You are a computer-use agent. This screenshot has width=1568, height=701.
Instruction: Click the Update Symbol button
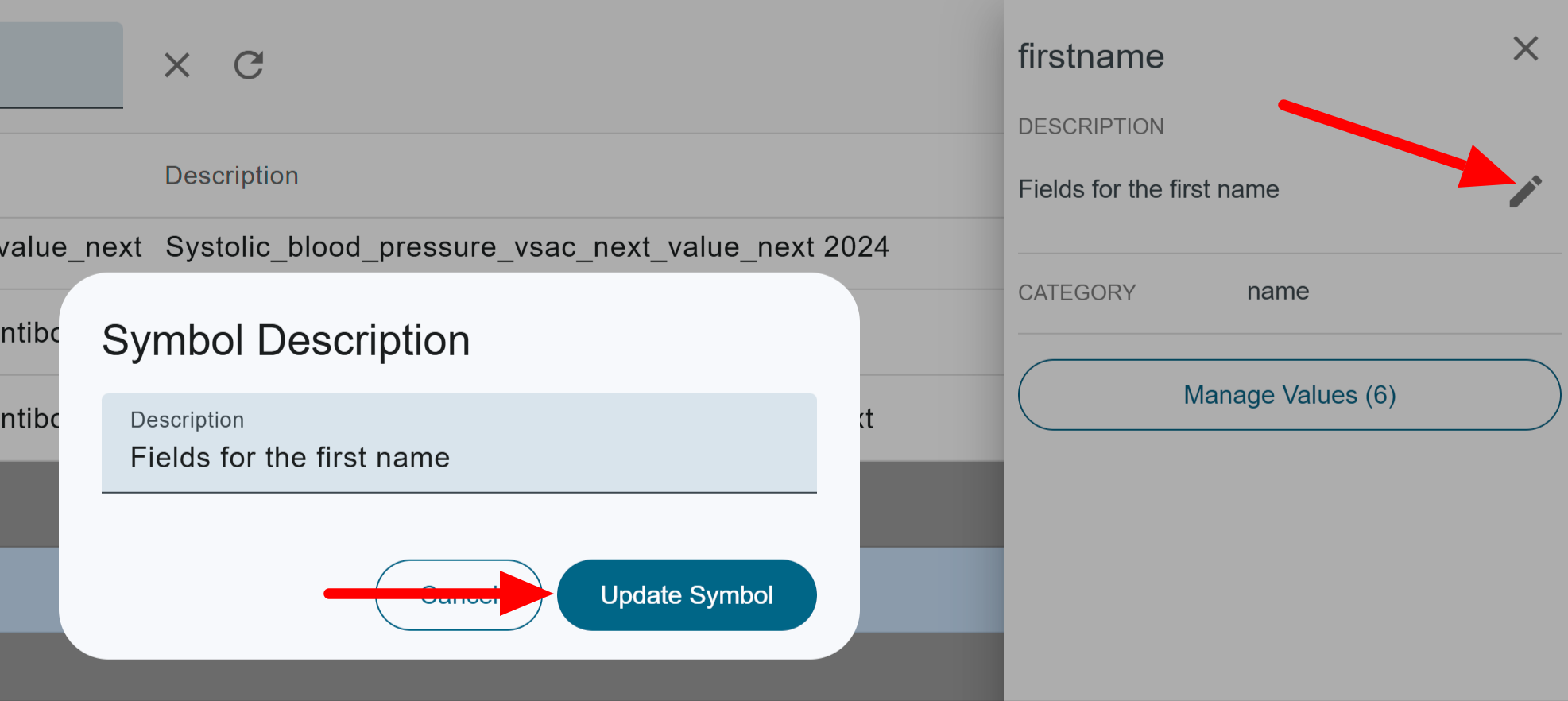(687, 595)
